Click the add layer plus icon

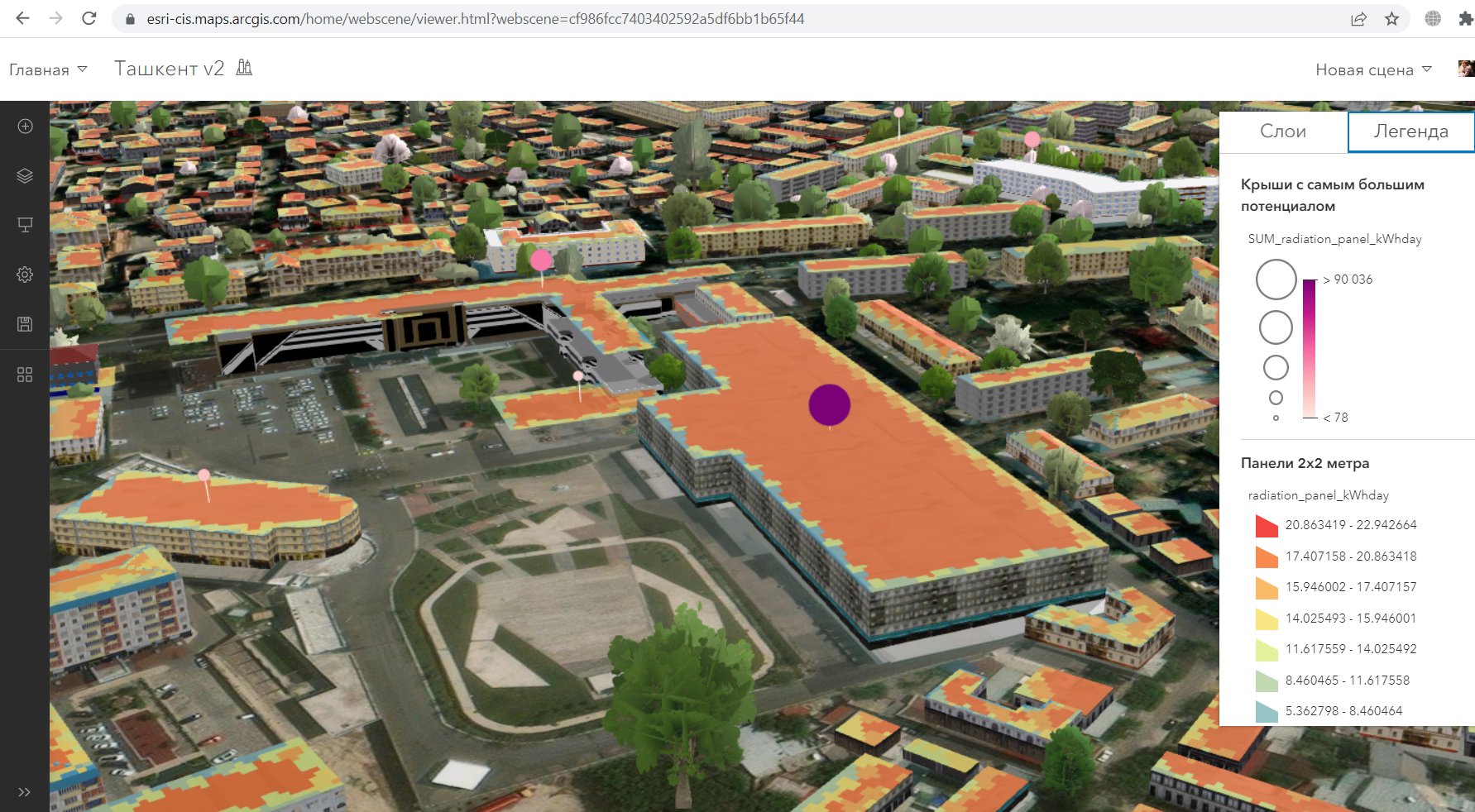click(x=25, y=127)
